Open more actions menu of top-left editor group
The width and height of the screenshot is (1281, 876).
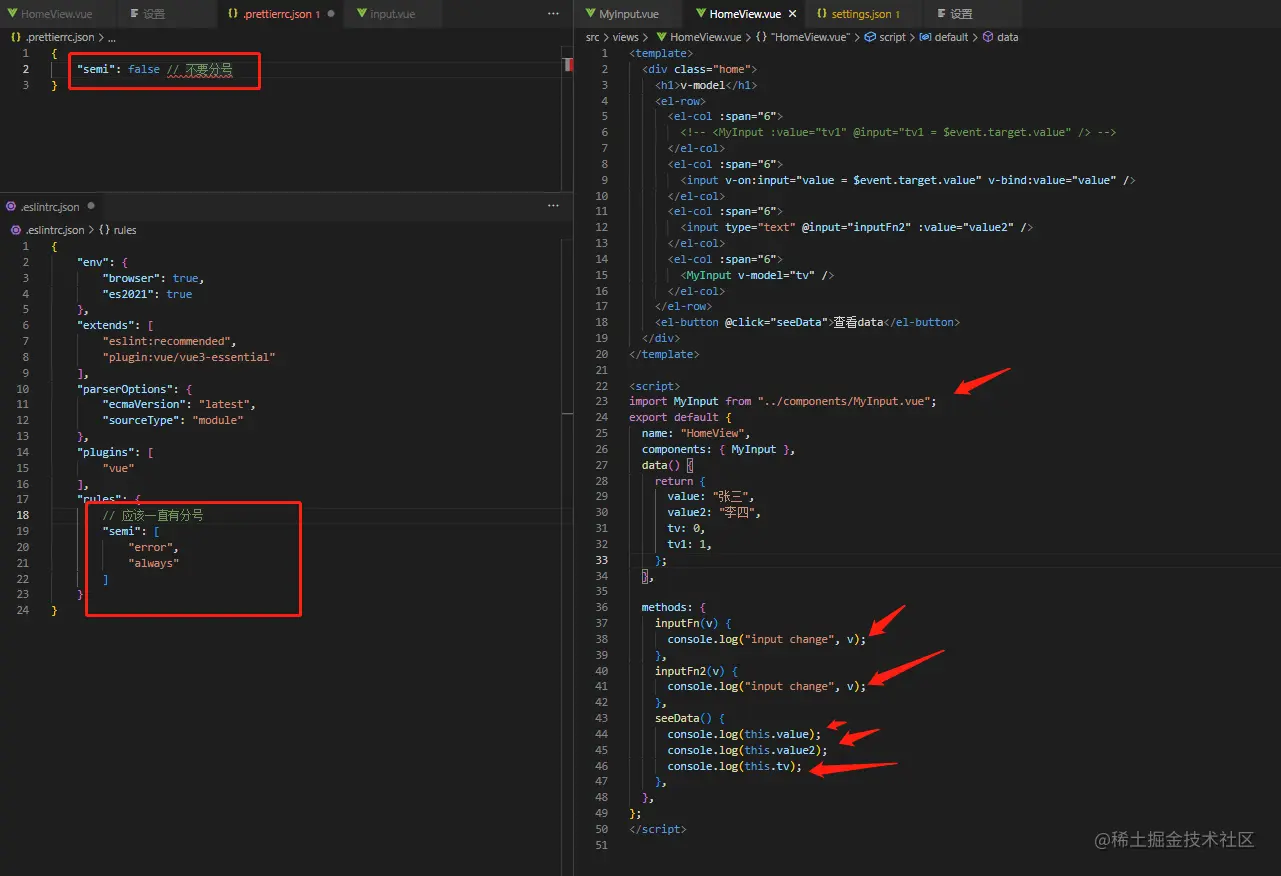point(554,14)
